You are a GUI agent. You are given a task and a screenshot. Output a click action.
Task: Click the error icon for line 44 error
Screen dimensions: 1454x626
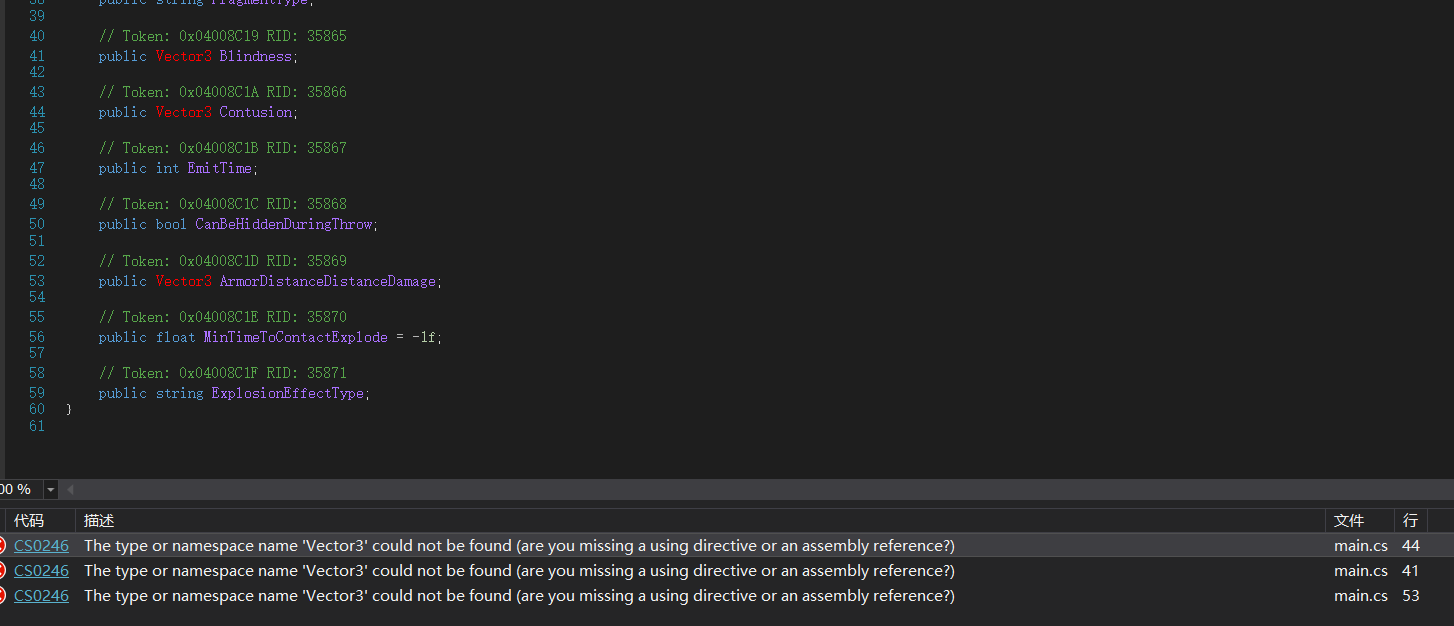click(x=2, y=545)
